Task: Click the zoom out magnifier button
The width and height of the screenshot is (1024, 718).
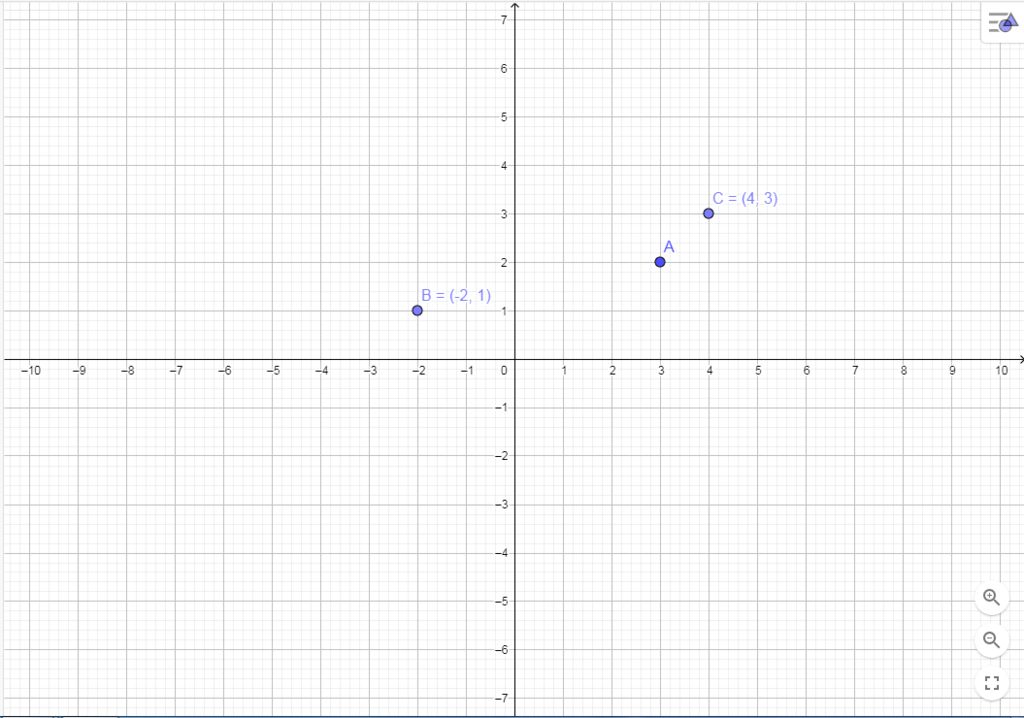Action: point(991,640)
